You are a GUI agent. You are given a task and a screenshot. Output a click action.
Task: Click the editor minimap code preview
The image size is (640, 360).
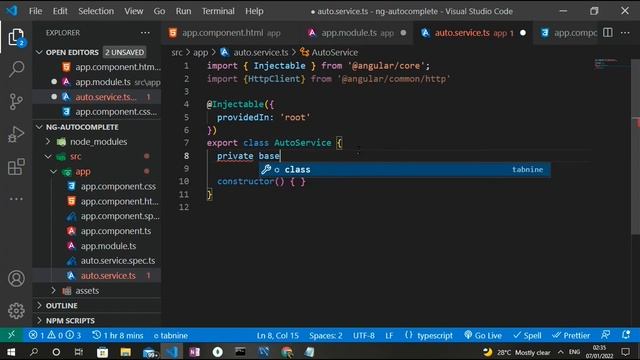pos(606,64)
